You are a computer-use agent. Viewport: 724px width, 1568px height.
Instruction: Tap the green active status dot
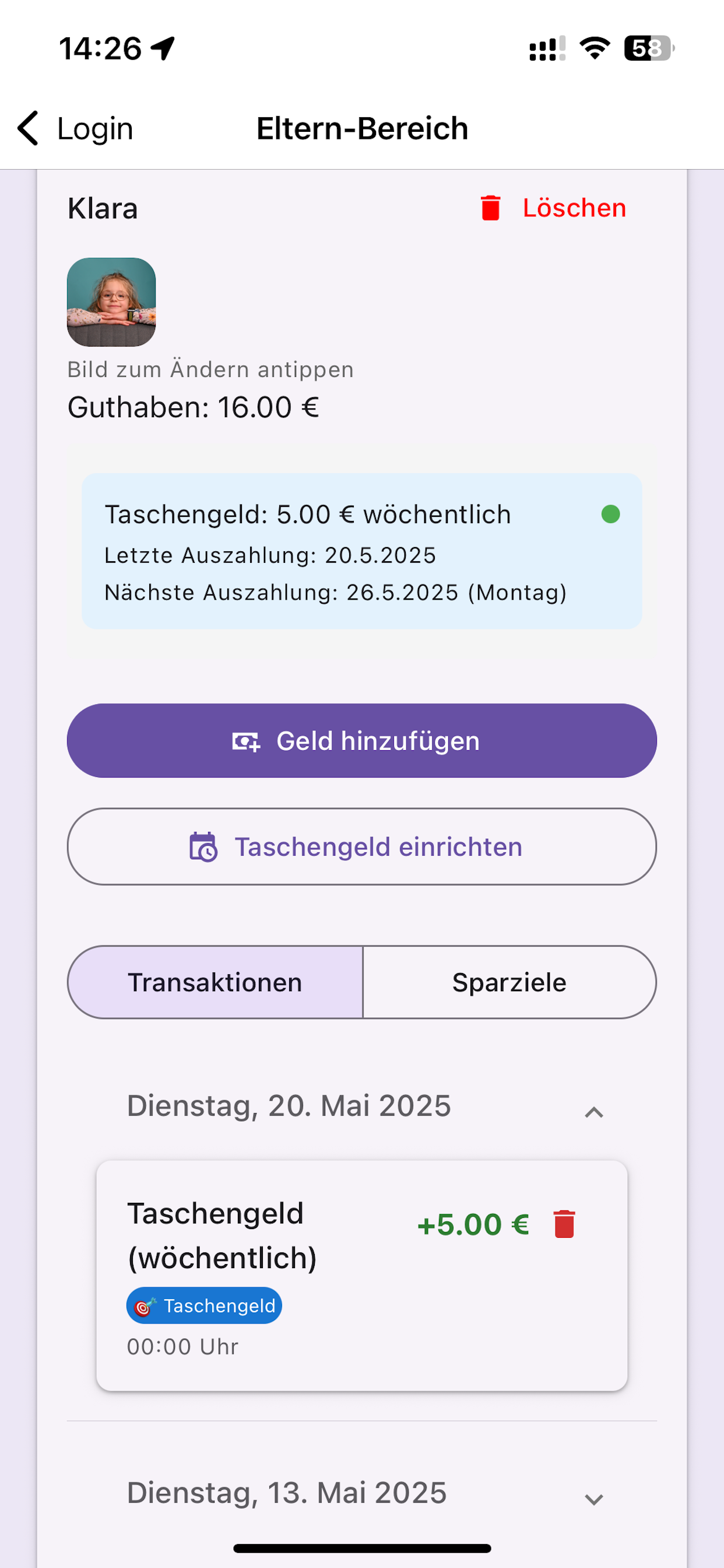click(610, 514)
